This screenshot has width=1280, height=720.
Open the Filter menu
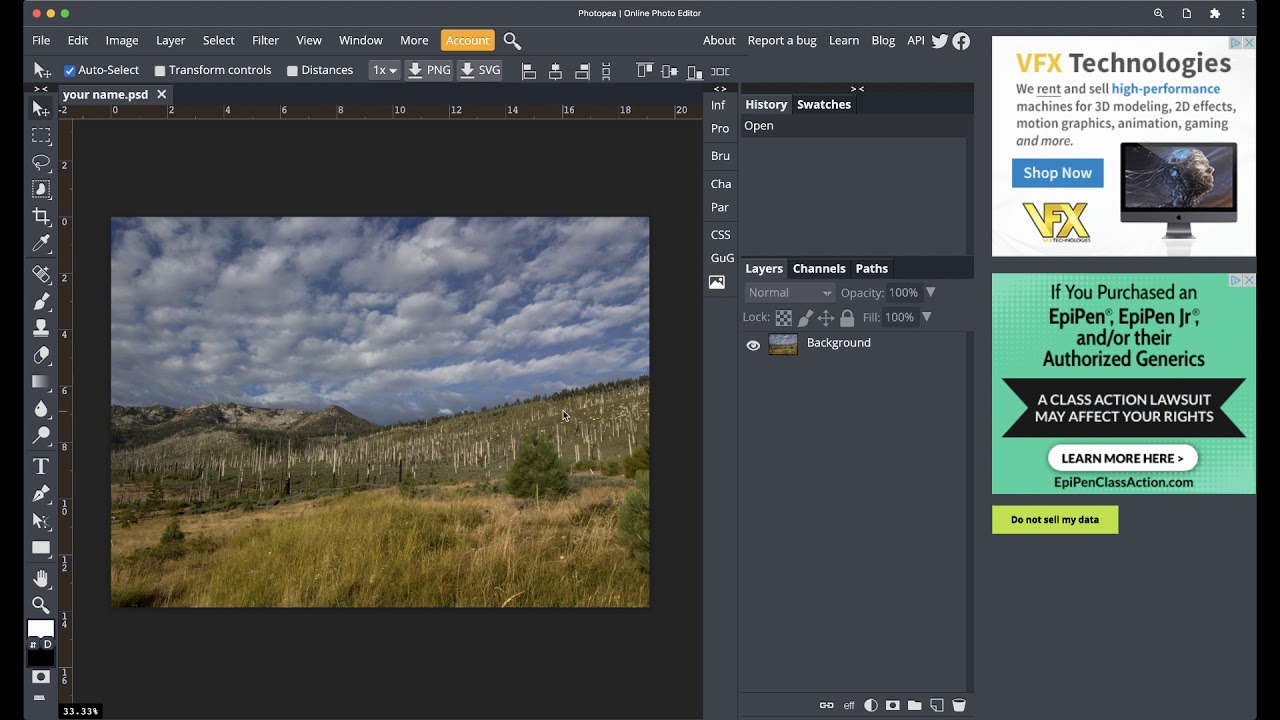pos(265,41)
